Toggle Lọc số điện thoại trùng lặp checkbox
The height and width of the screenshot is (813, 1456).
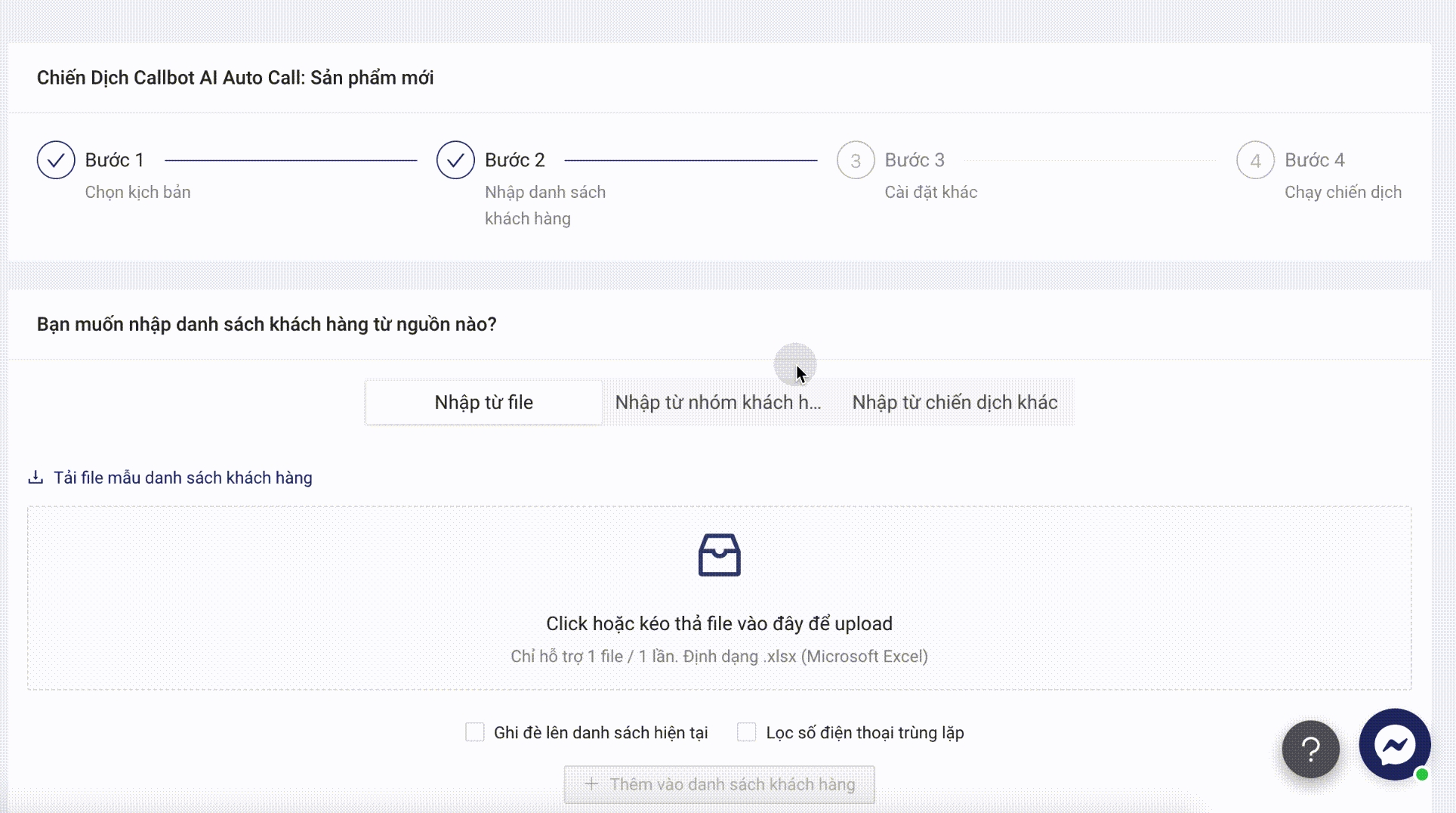(x=746, y=732)
